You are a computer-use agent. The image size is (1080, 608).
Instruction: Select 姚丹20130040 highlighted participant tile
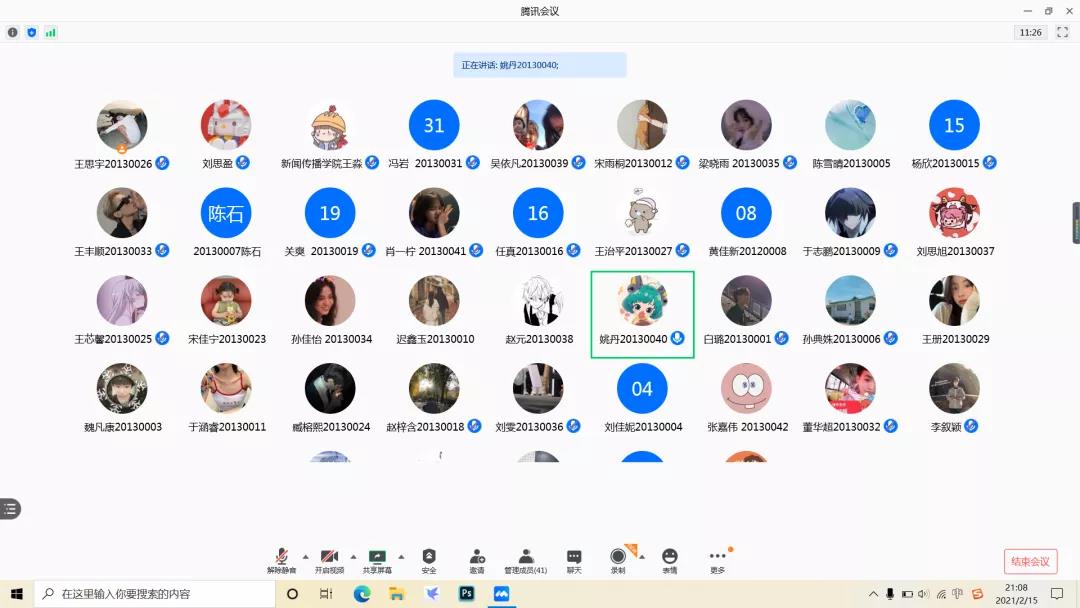[x=642, y=314]
